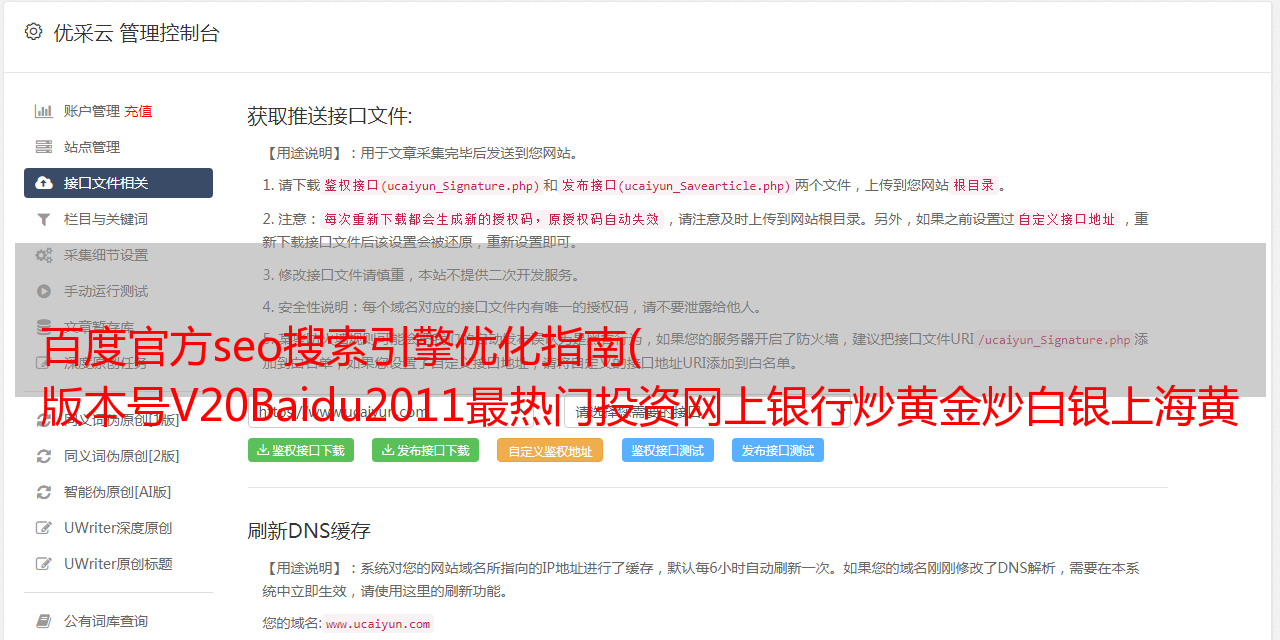
Task: Open UWriter深度原创
Action: pyautogui.click(x=118, y=528)
